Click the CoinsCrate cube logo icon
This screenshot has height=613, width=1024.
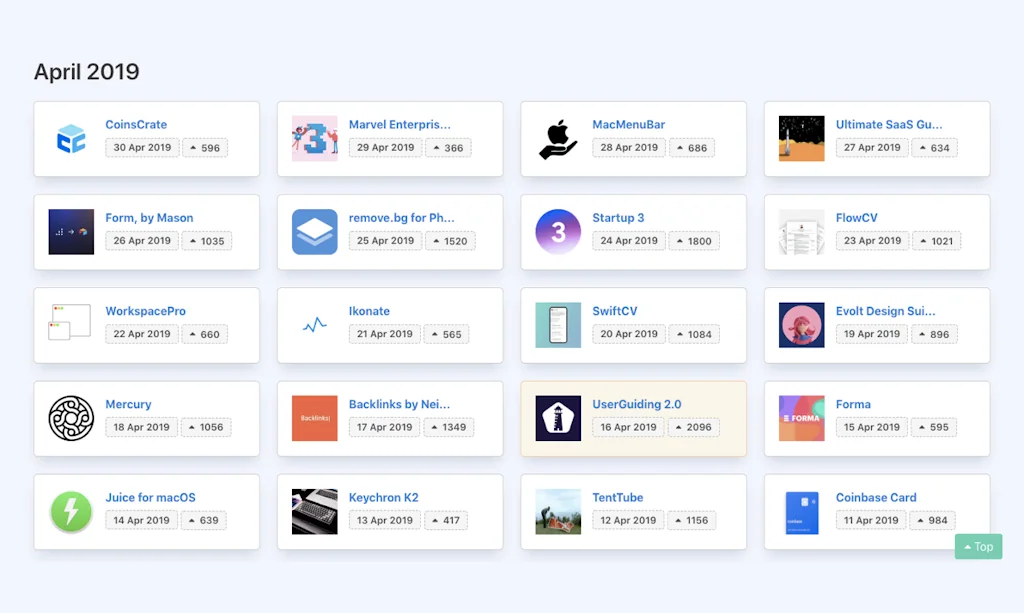(71, 139)
